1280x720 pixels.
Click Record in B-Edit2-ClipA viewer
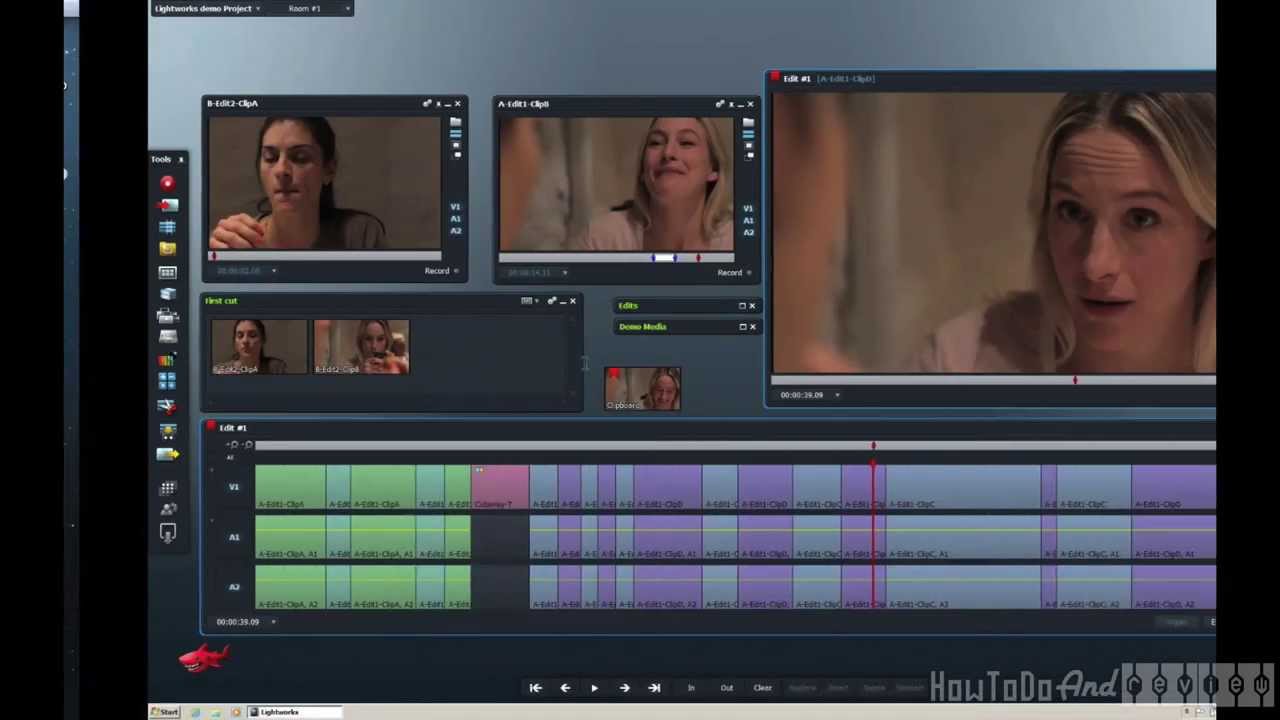[x=441, y=271]
